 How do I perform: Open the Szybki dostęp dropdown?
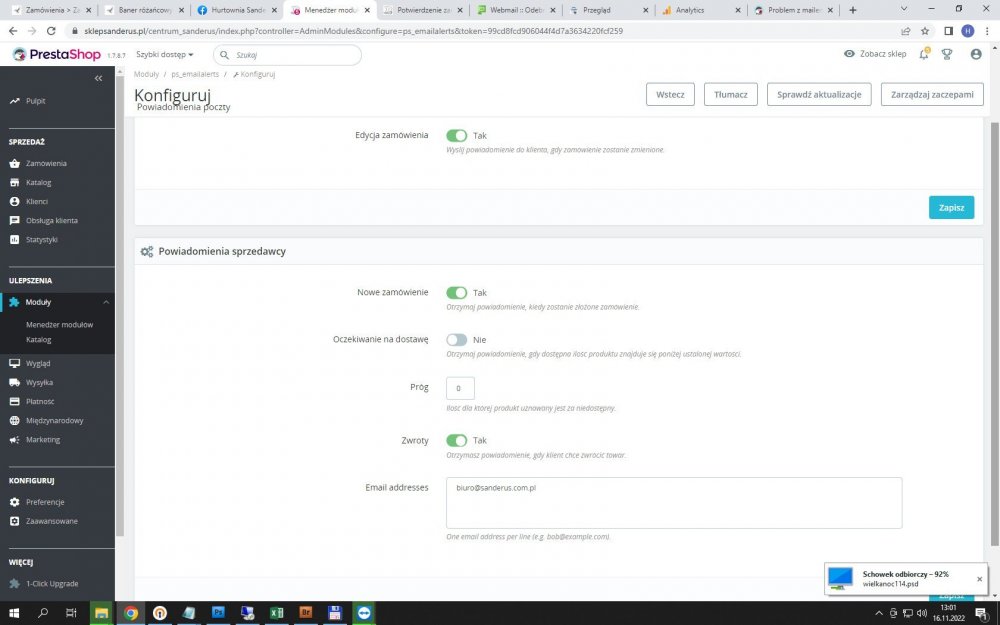165,55
